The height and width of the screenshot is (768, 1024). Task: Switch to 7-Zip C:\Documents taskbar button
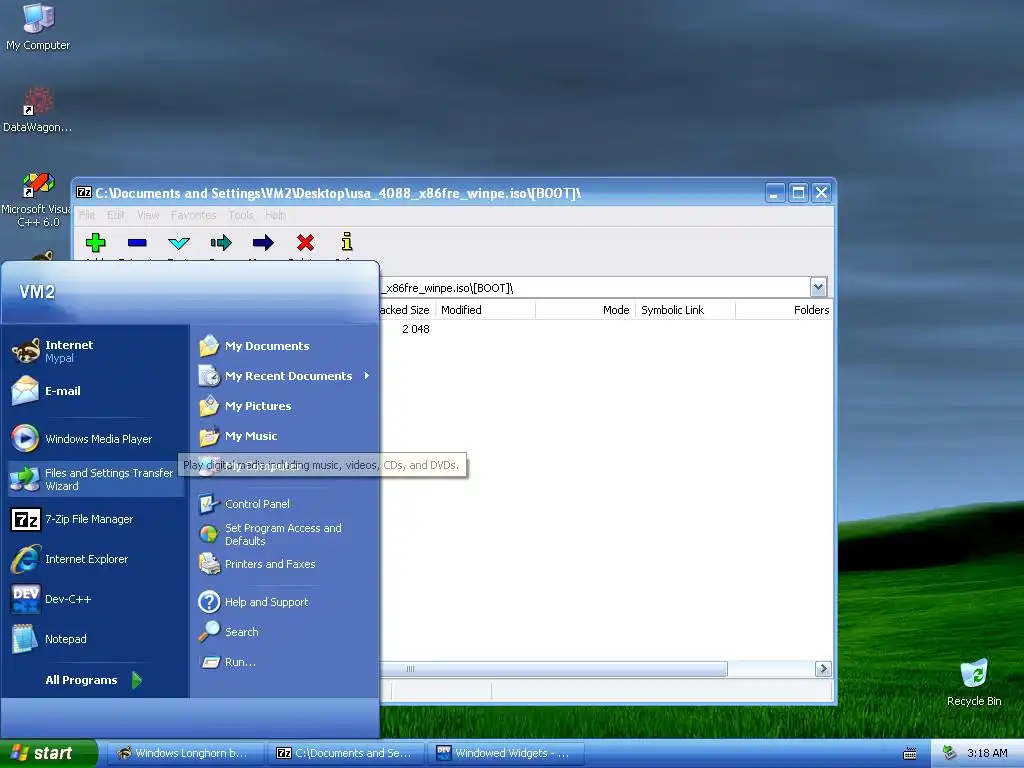[x=345, y=753]
